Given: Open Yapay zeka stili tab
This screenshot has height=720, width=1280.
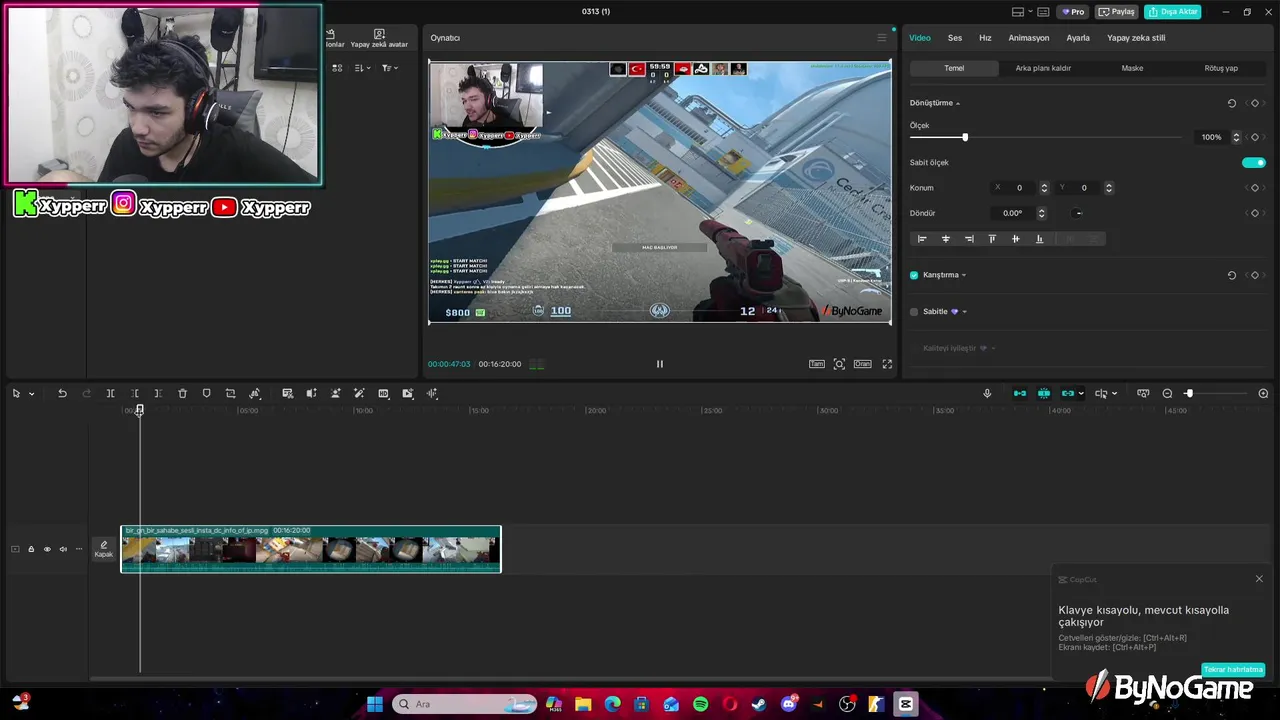Looking at the screenshot, I should (x=1136, y=38).
